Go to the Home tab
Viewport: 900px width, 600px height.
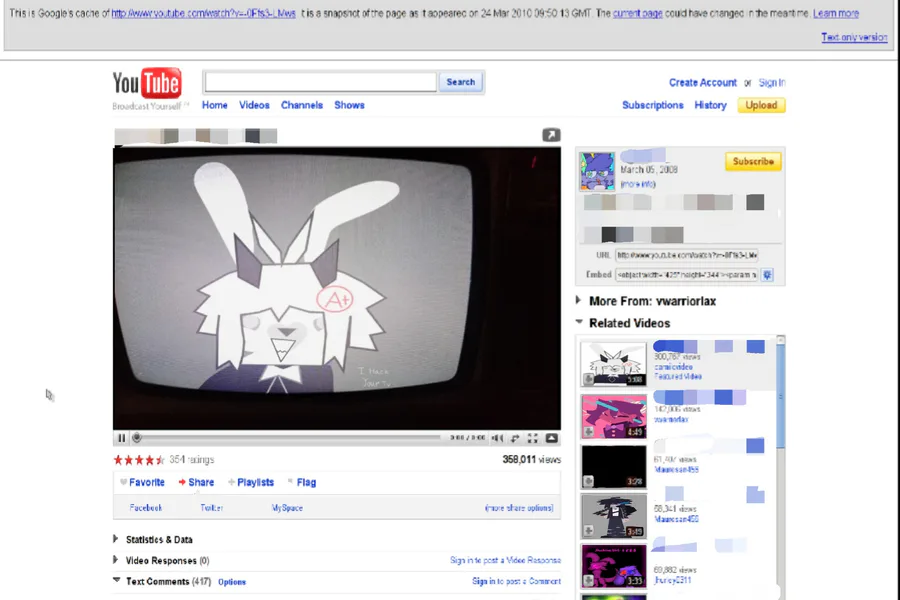point(215,105)
